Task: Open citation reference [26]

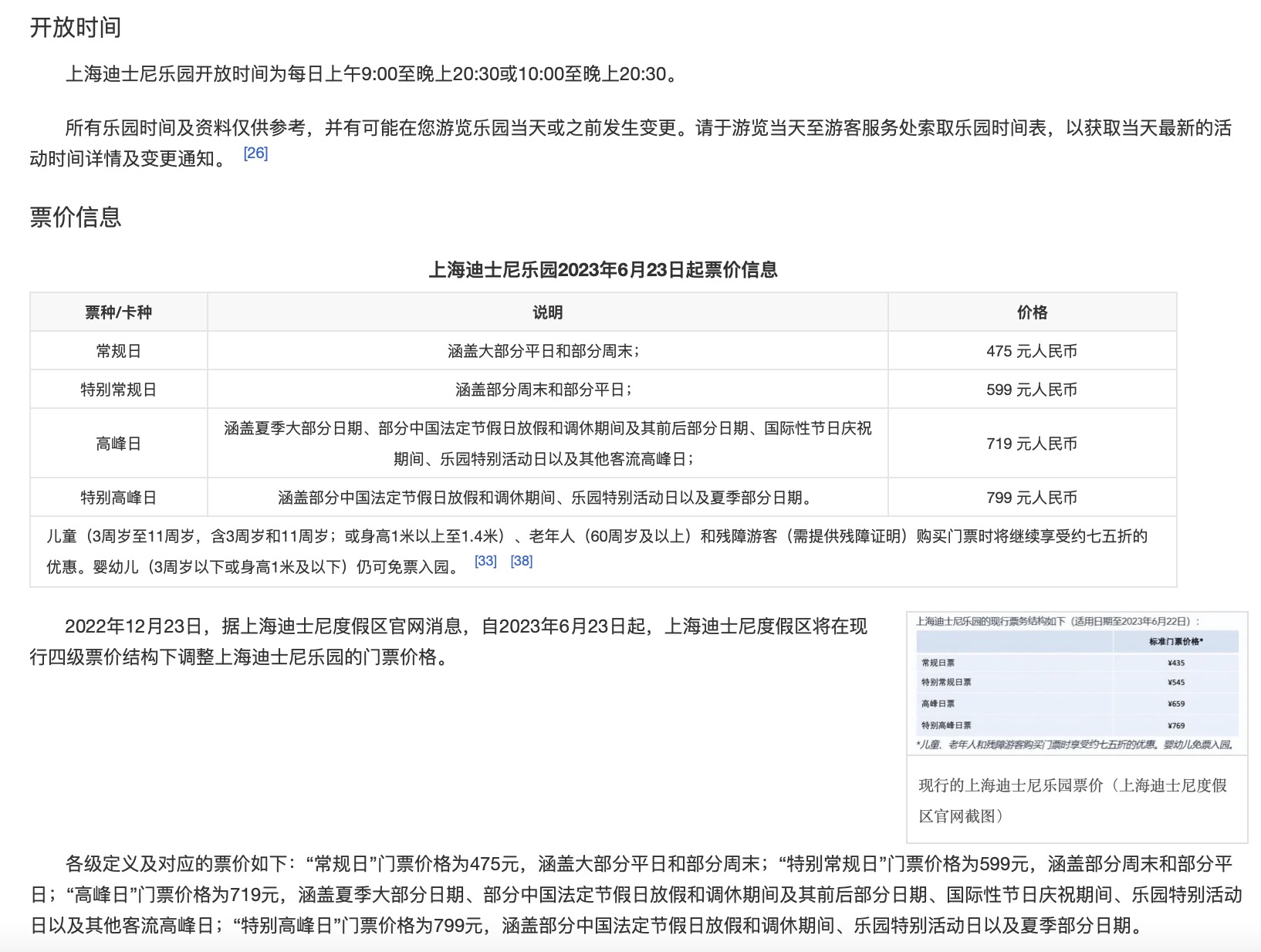Action: [255, 154]
